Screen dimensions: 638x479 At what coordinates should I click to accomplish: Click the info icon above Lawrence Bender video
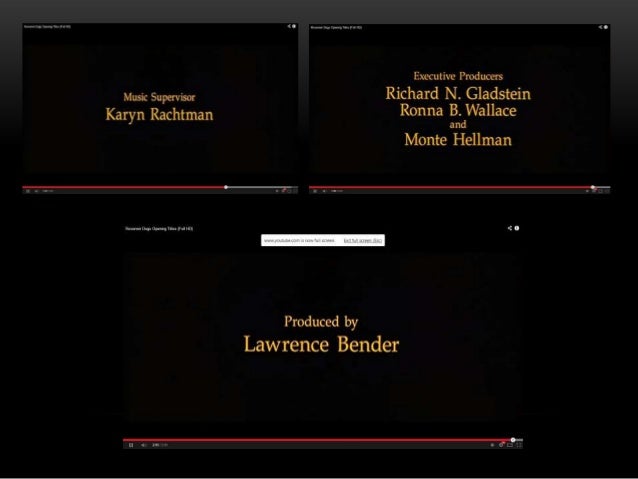click(x=517, y=228)
